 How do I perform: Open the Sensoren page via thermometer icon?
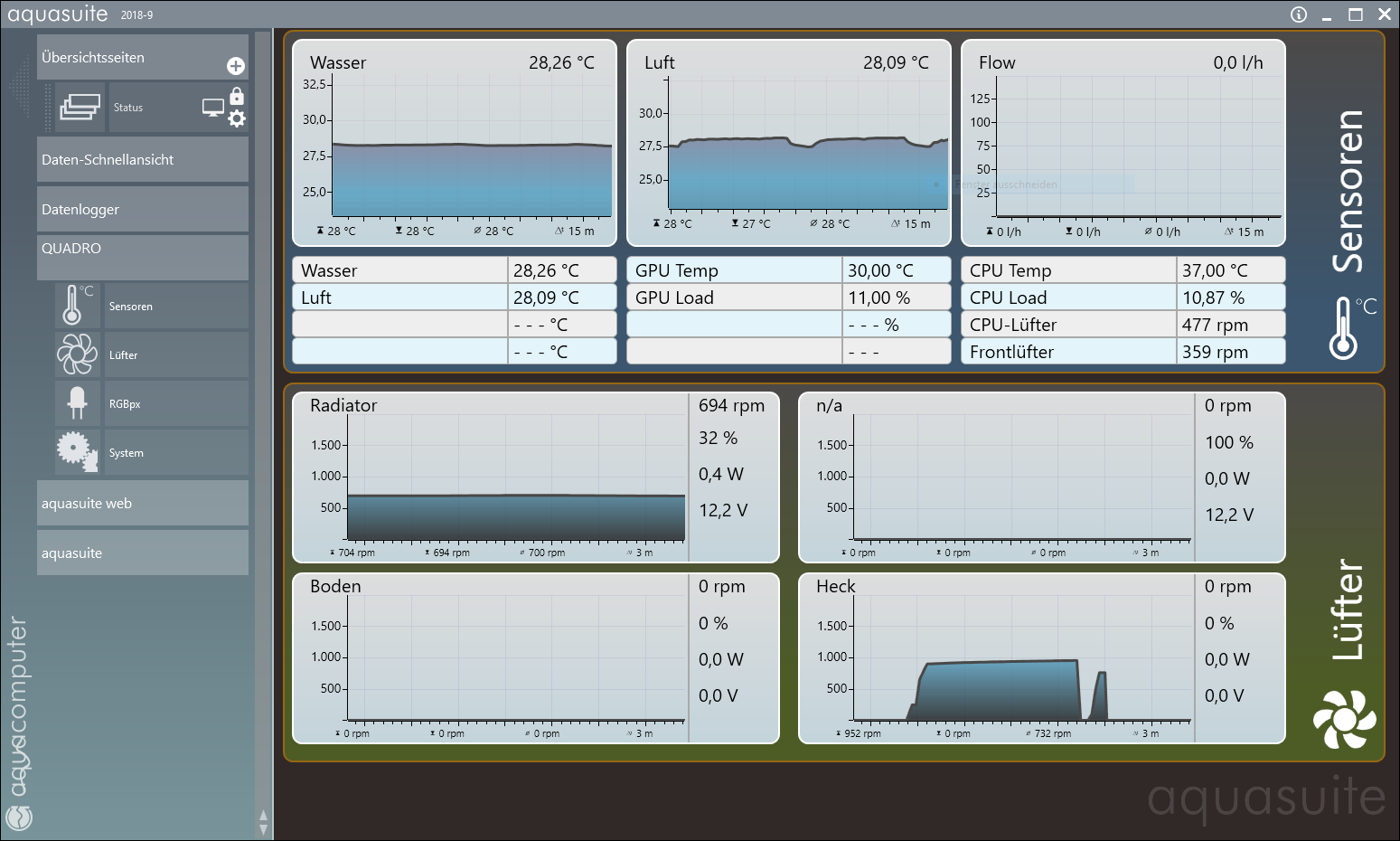[x=76, y=306]
